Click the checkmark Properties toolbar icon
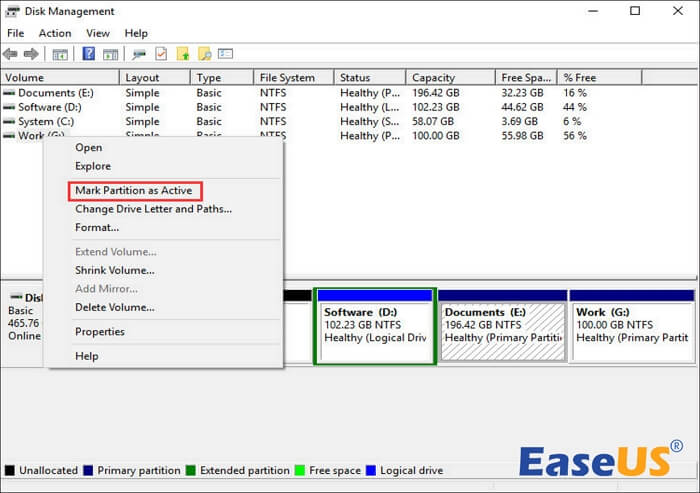The width and height of the screenshot is (700, 493). coord(160,53)
